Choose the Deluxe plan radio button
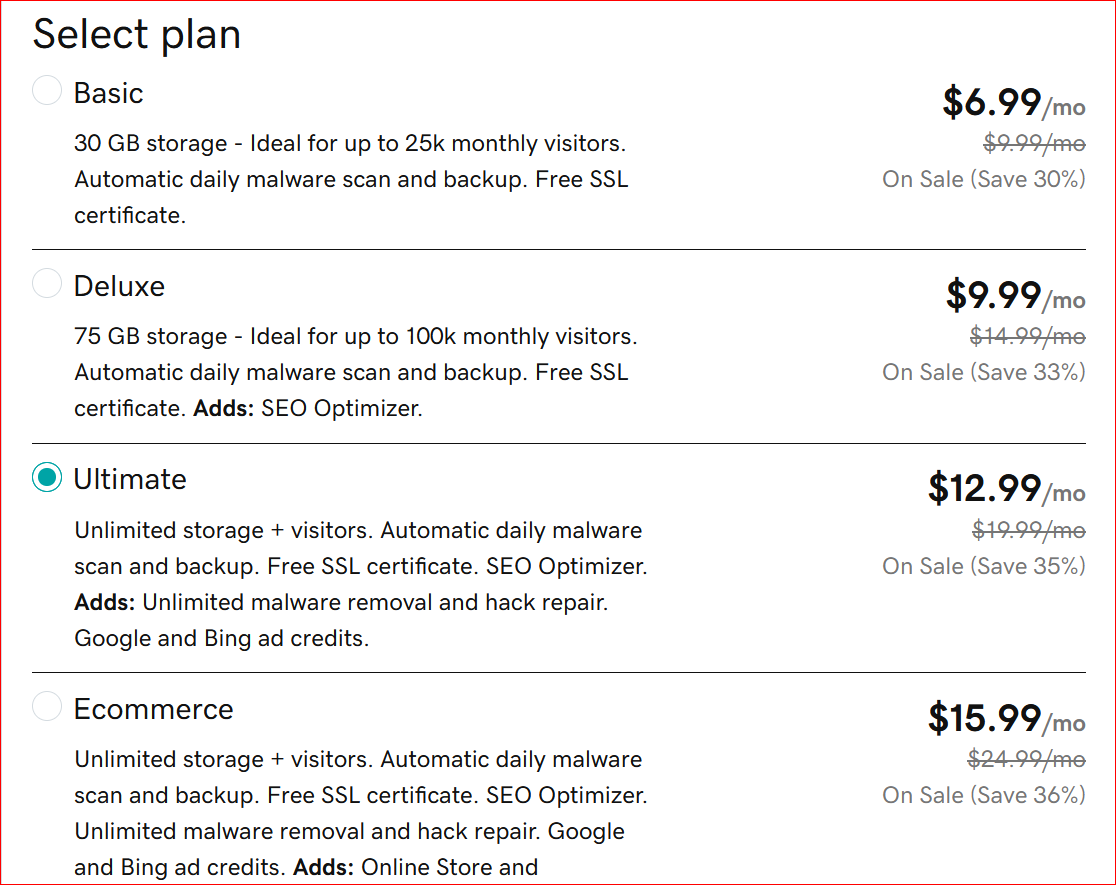Screen dimensions: 1116x885 point(47,284)
